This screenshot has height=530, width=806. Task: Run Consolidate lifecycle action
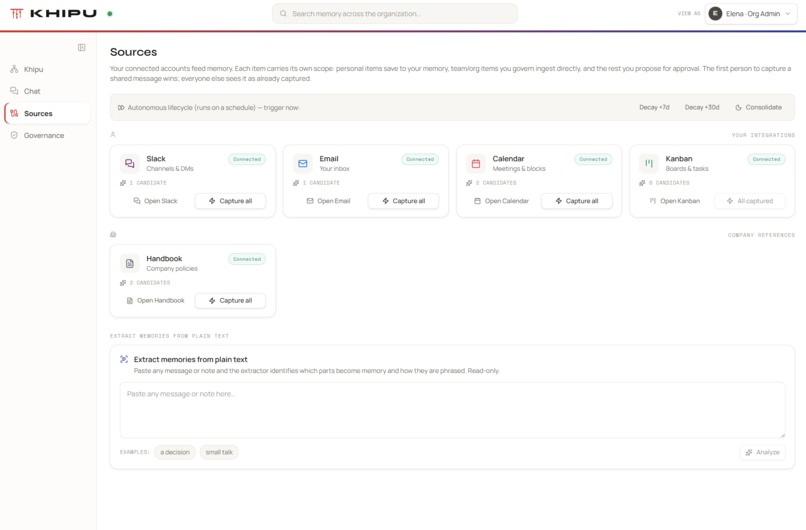coord(758,107)
